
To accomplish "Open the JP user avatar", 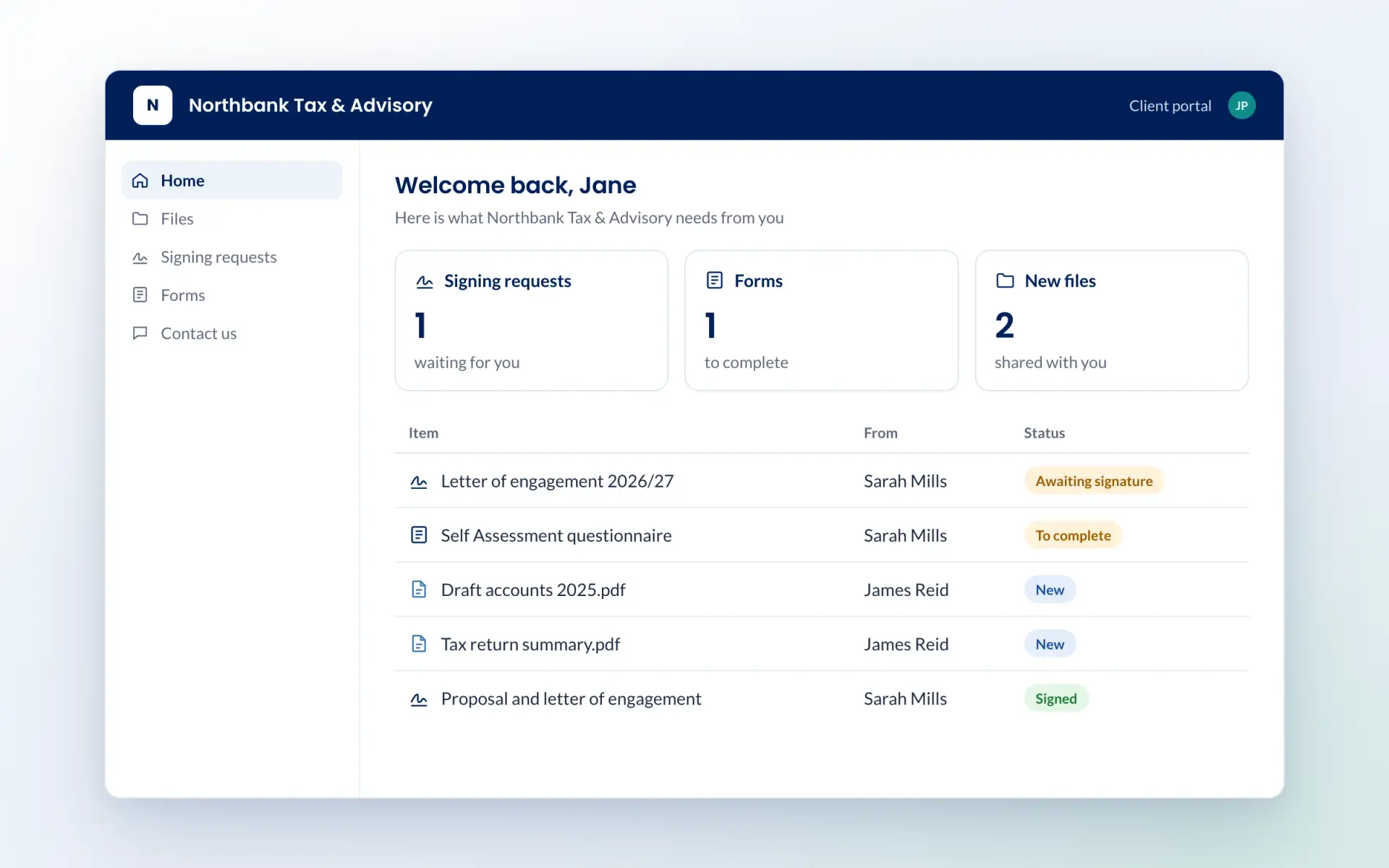I will (x=1241, y=106).
